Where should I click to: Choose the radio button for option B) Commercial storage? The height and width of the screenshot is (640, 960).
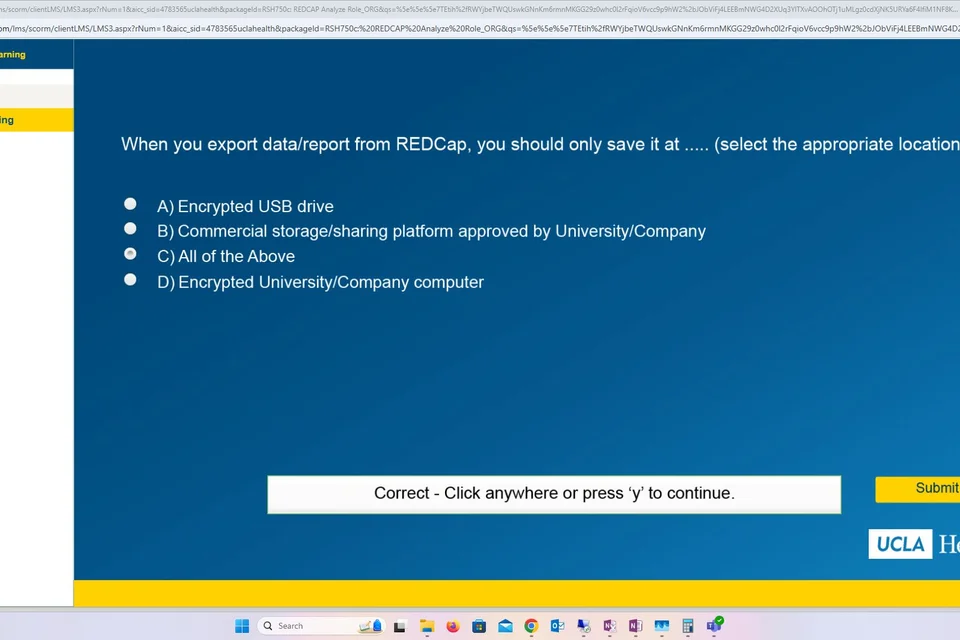[x=130, y=228]
